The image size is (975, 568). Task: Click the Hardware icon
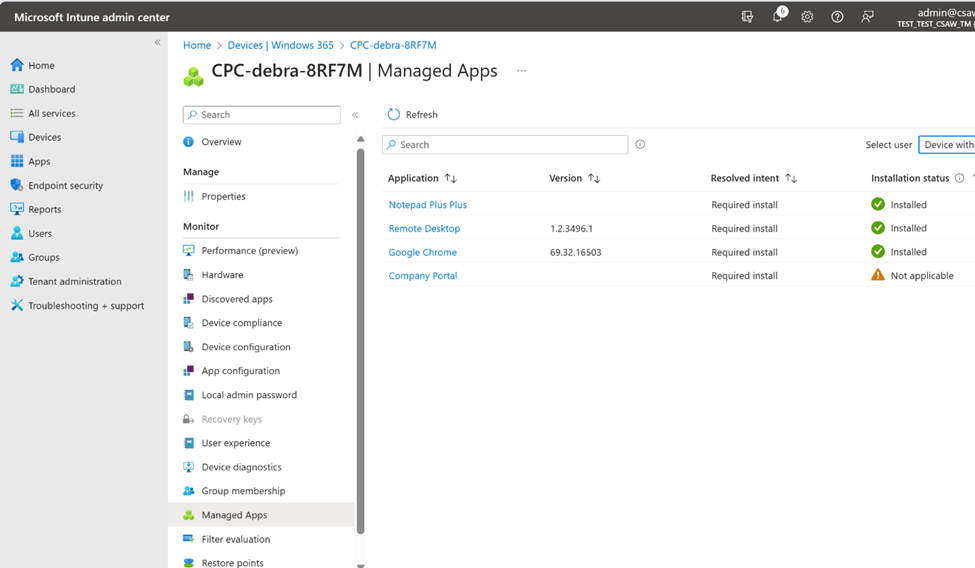pos(188,274)
